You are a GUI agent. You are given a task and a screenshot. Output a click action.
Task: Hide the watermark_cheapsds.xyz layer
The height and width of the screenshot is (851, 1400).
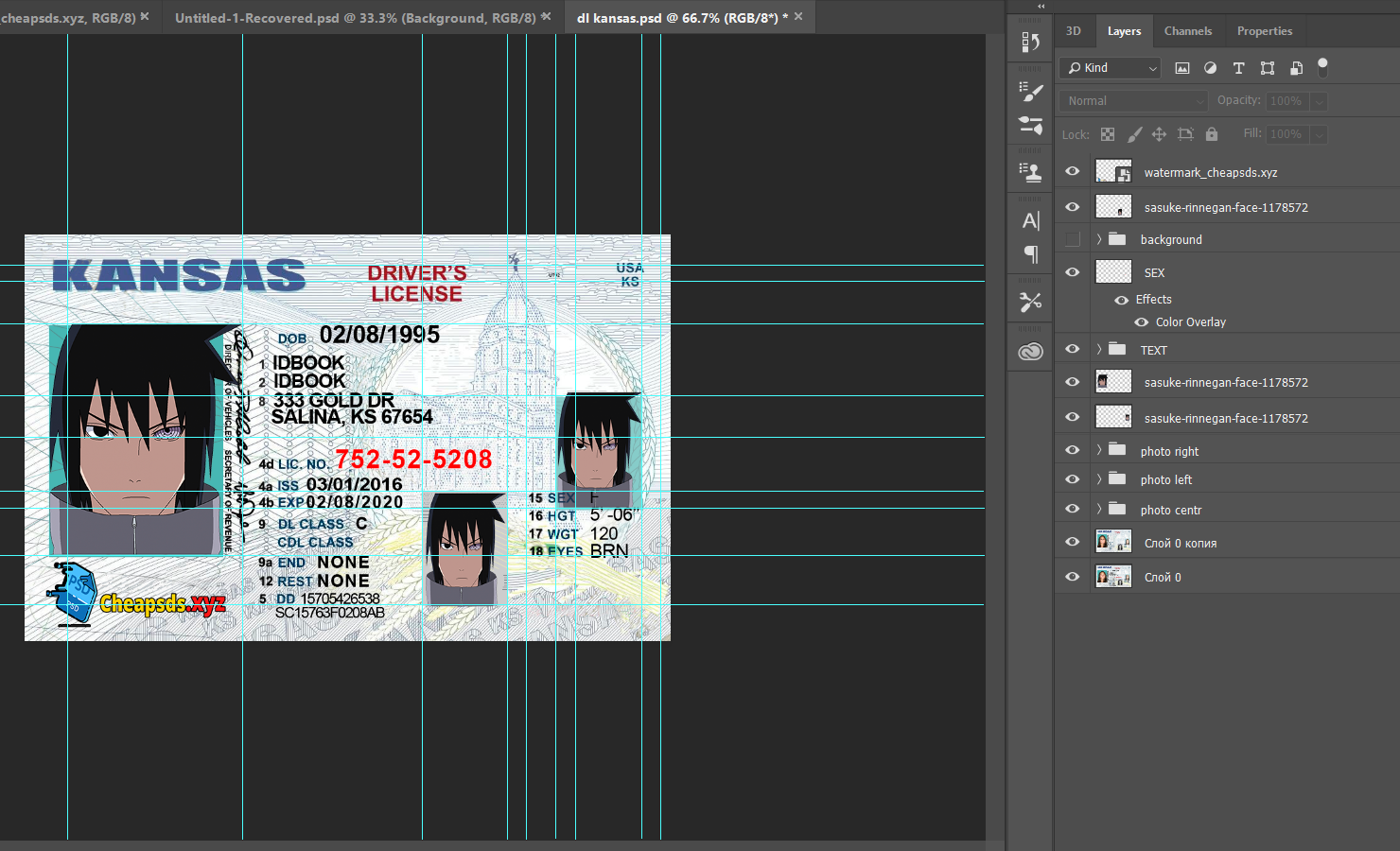point(1072,171)
